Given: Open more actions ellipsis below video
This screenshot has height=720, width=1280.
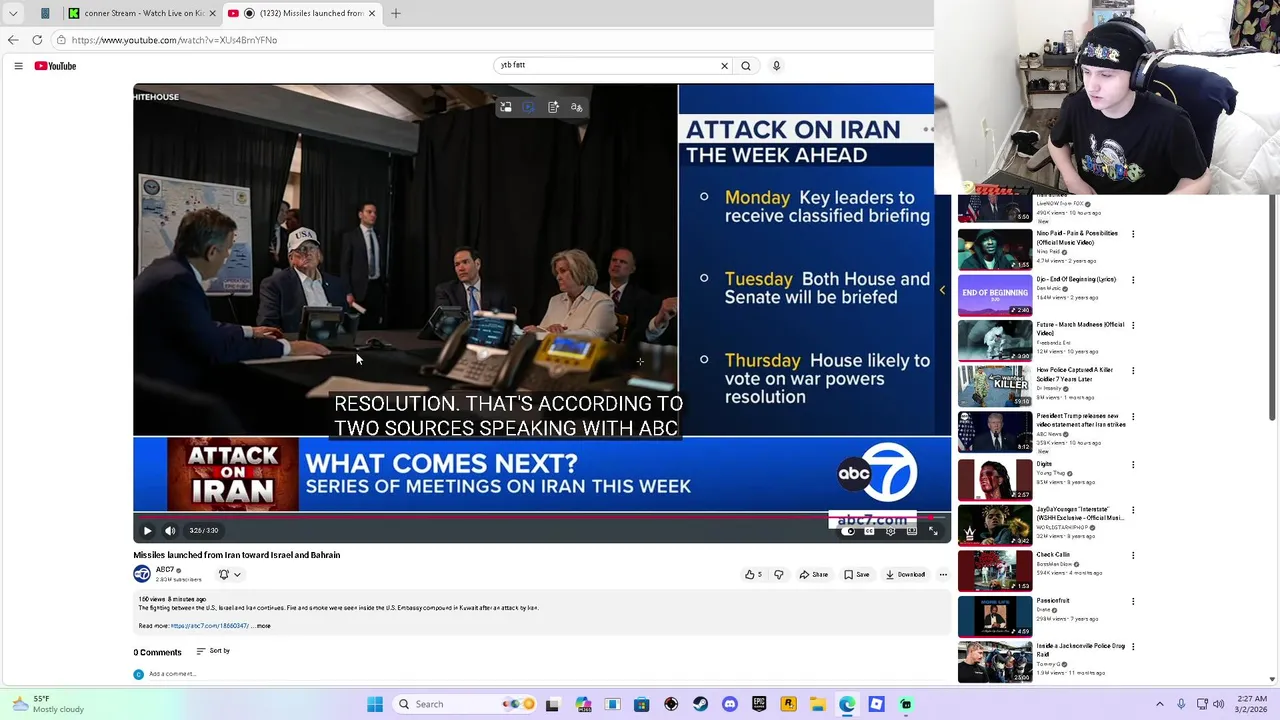Looking at the screenshot, I should point(943,575).
